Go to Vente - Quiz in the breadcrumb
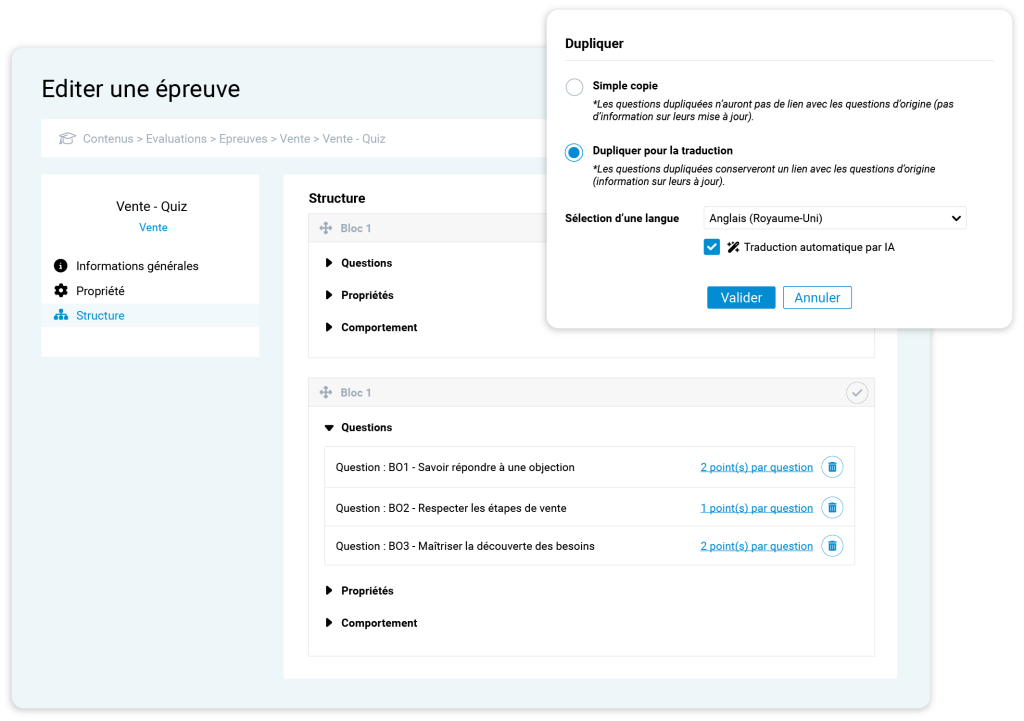1024x721 pixels. pos(354,138)
